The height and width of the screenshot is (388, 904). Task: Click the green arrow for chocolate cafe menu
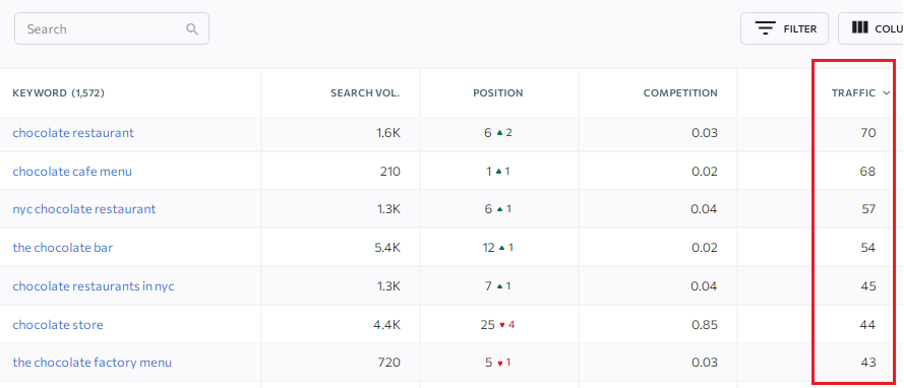(499, 172)
